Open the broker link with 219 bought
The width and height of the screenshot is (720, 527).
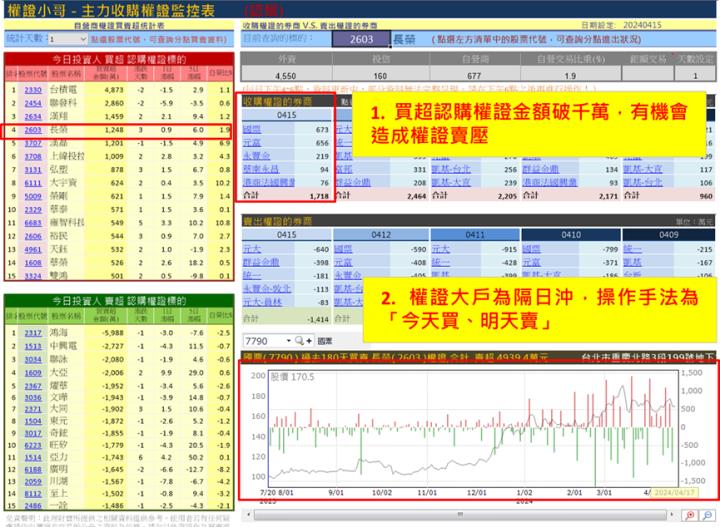pos(256,156)
